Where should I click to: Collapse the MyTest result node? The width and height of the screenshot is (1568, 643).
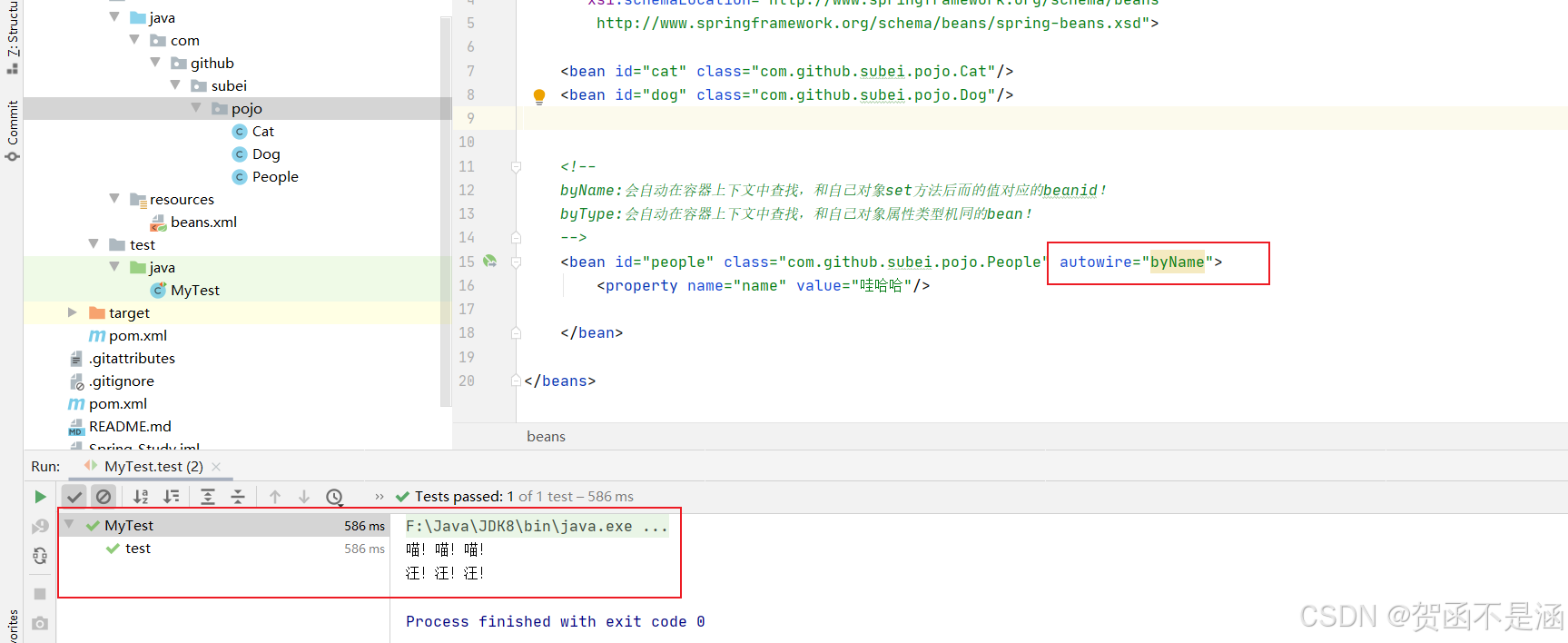click(x=69, y=525)
